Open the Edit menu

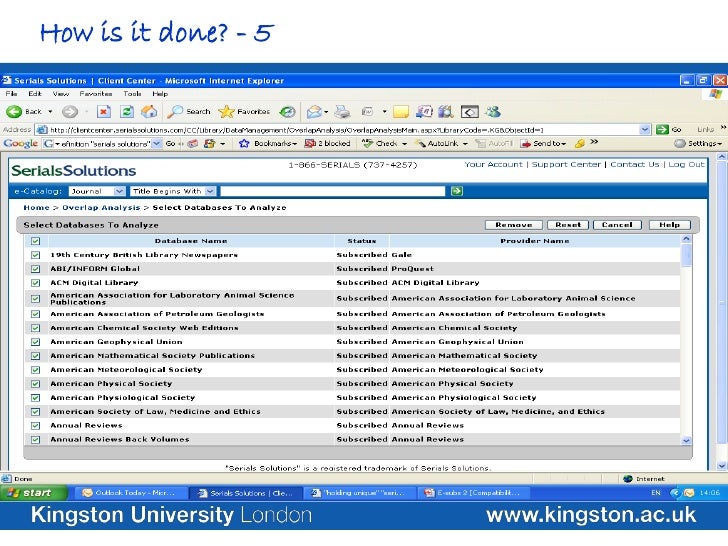[x=35, y=93]
